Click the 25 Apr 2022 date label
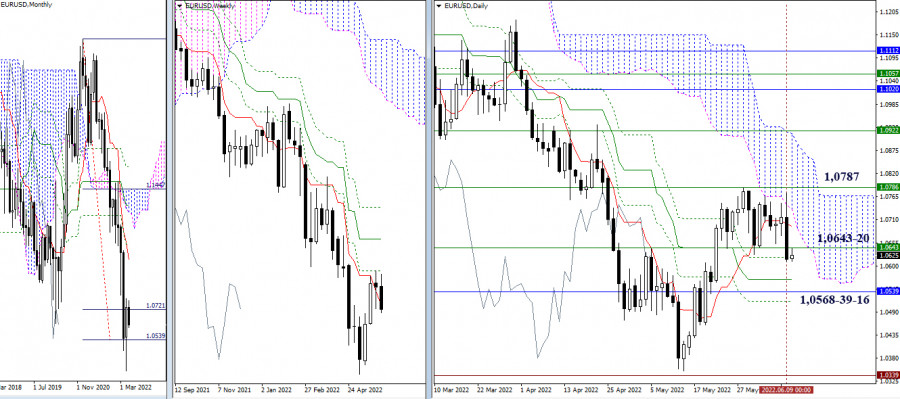Image resolution: width=900 pixels, height=399 pixels. pos(623,389)
